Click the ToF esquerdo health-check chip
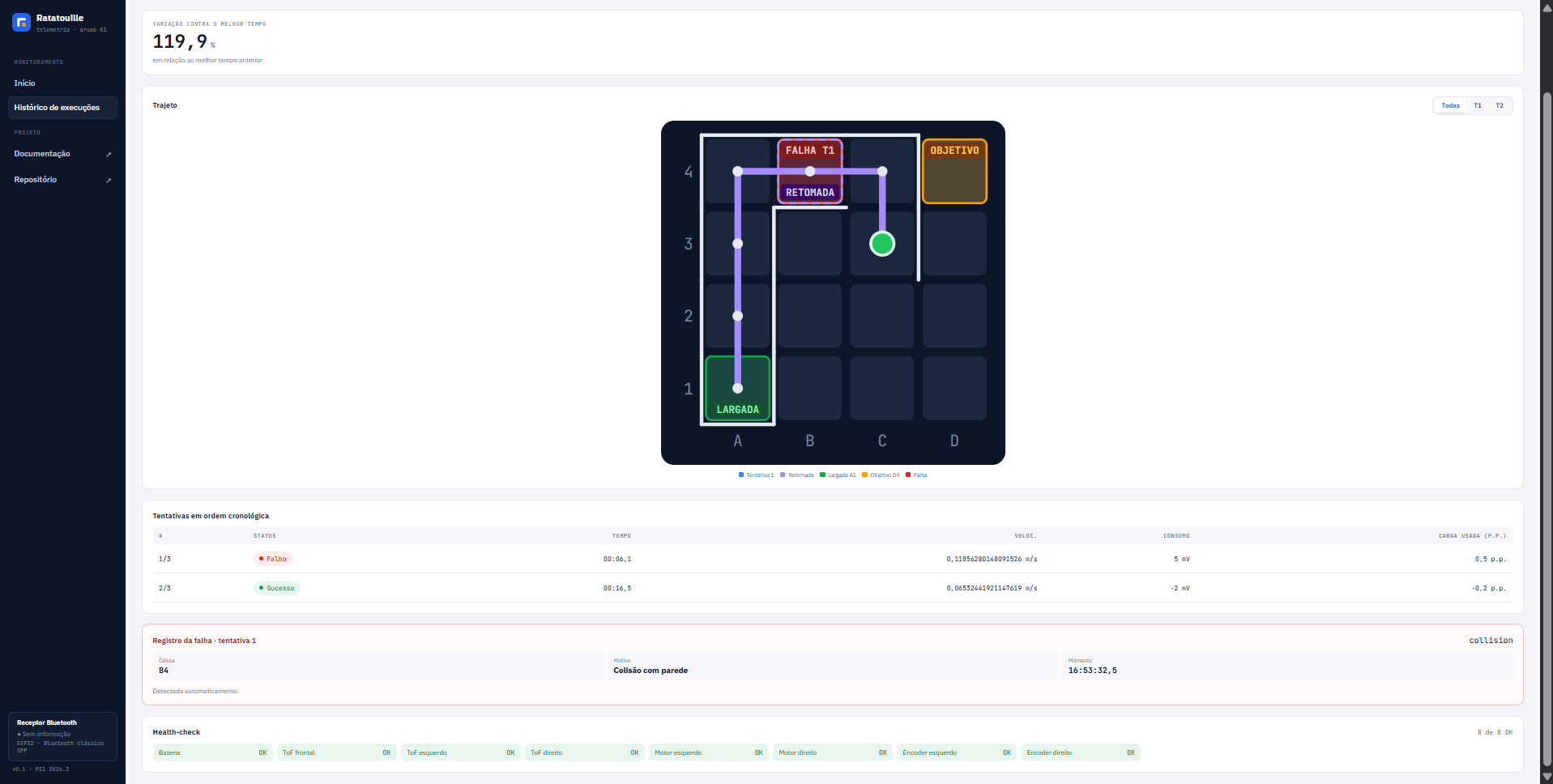 [461, 752]
